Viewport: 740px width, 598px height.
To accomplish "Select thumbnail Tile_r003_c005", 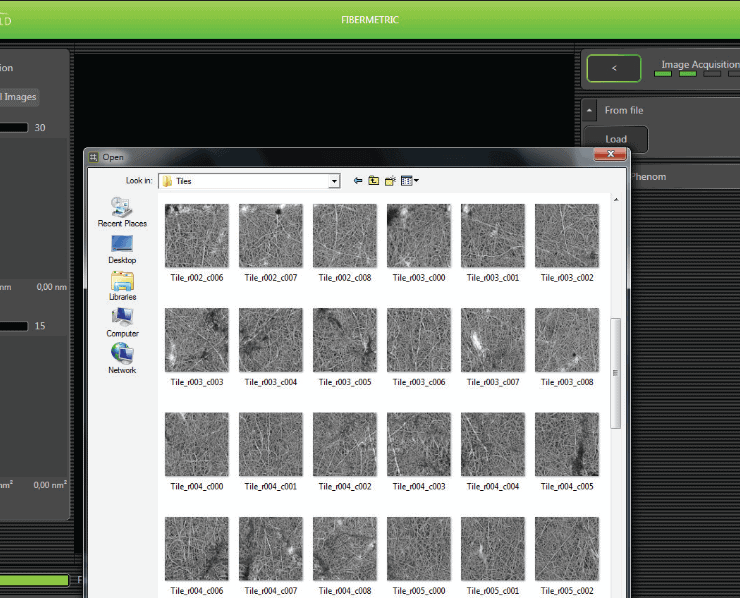I will pos(345,340).
